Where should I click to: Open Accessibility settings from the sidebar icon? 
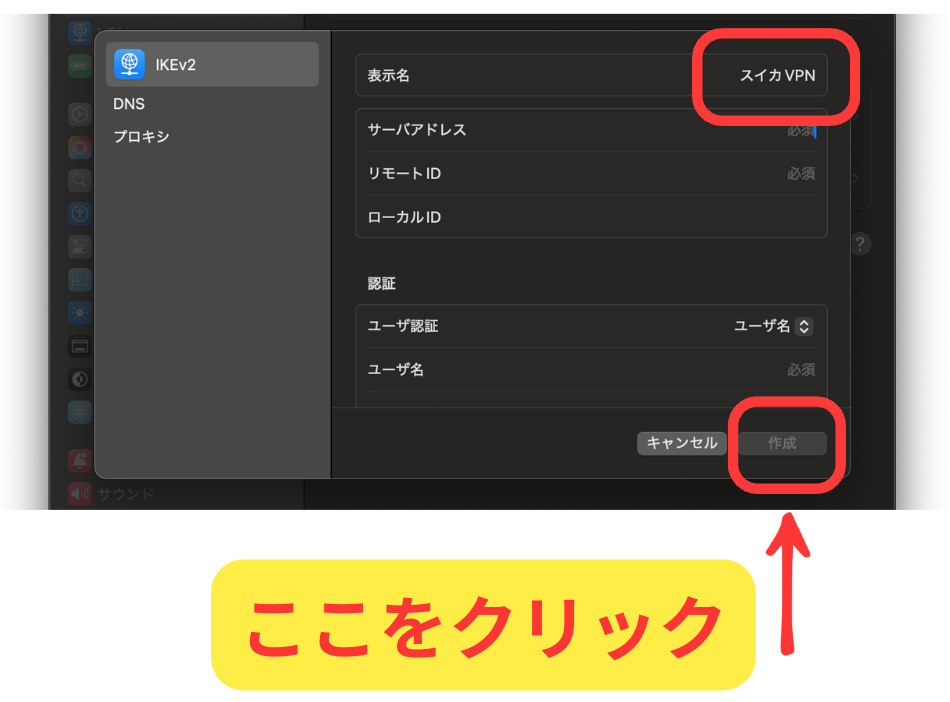click(x=80, y=214)
